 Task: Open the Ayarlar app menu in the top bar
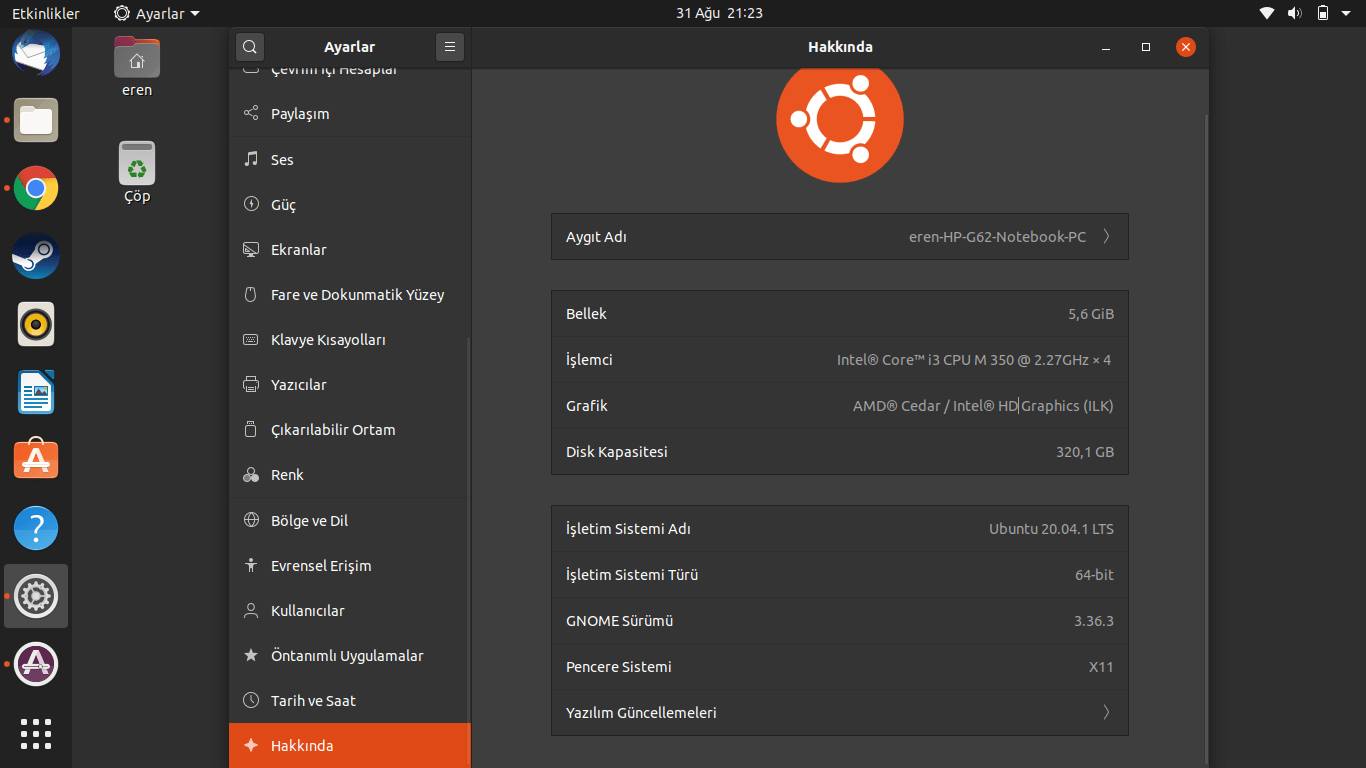click(157, 13)
